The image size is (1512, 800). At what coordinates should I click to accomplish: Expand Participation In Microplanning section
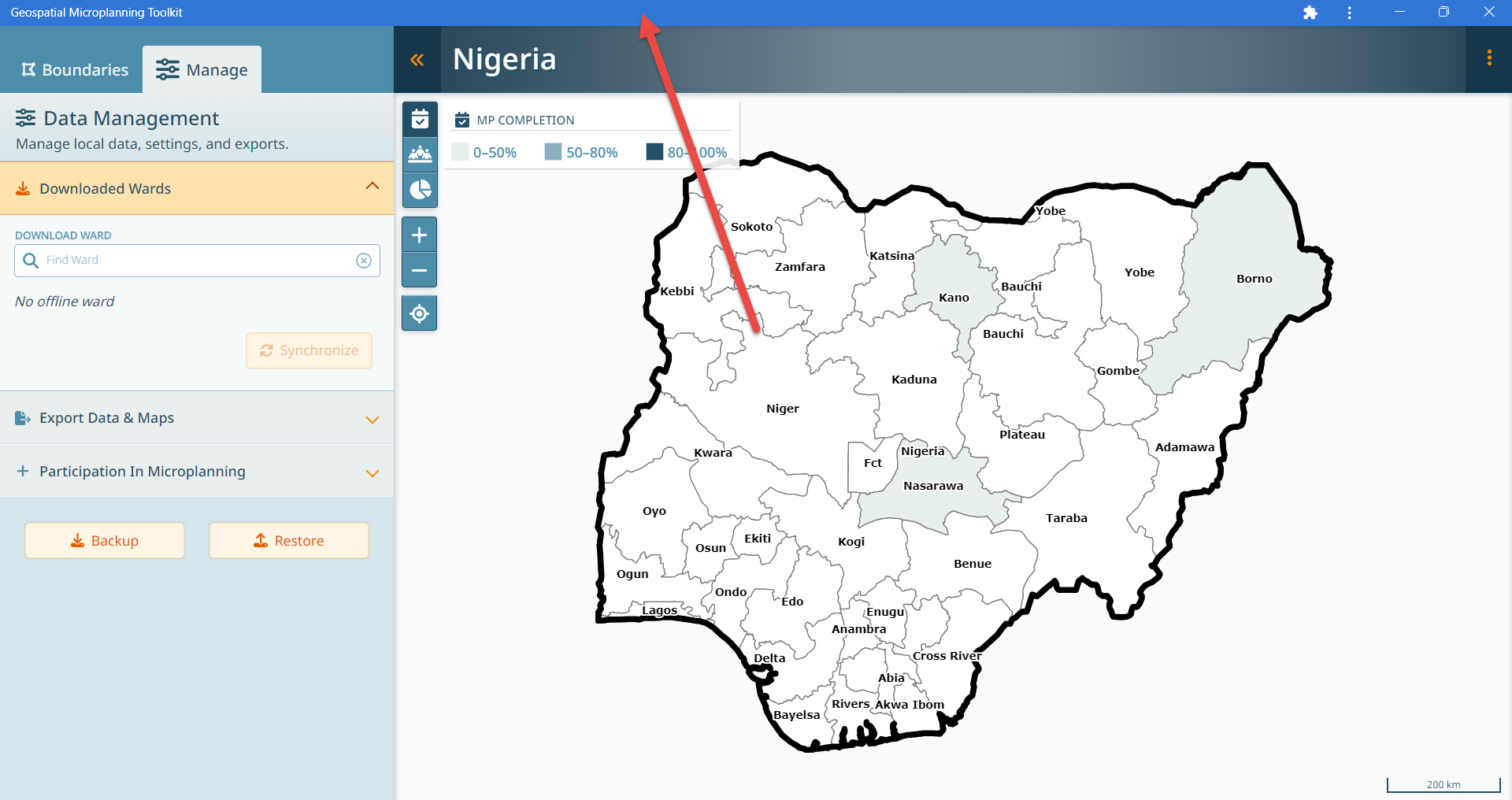197,472
